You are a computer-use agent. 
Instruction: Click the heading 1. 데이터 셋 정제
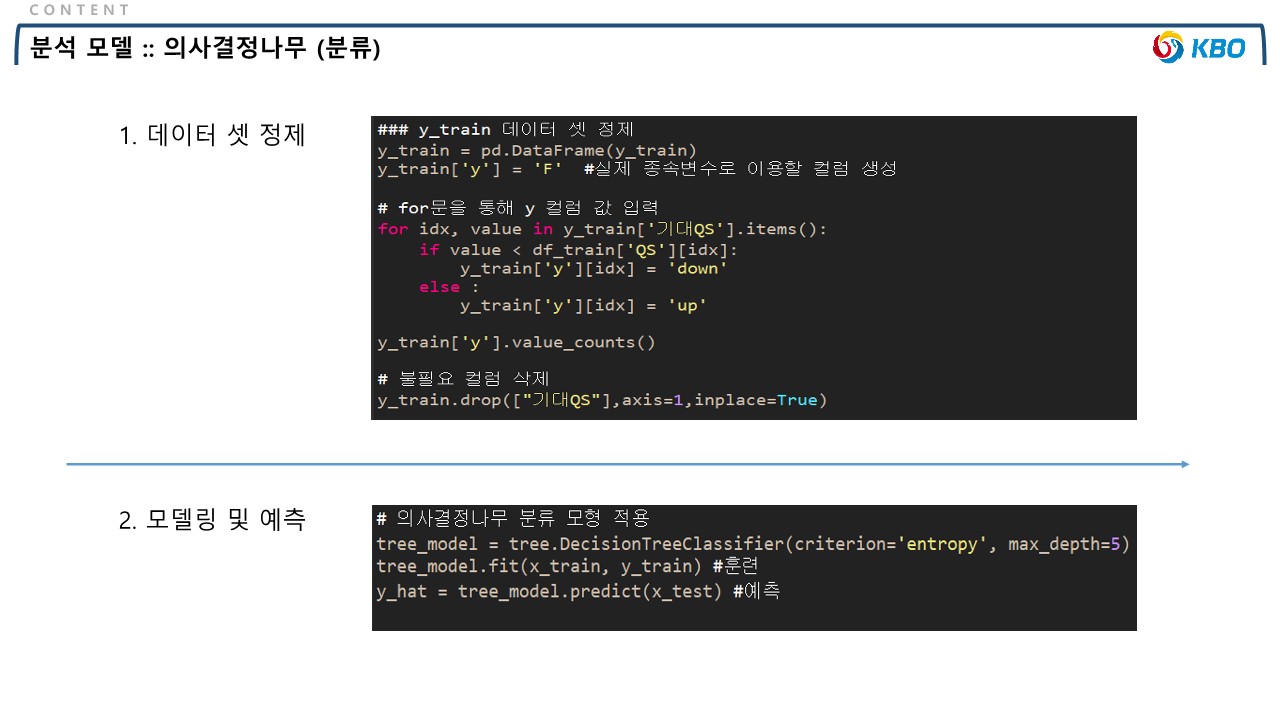click(x=212, y=135)
